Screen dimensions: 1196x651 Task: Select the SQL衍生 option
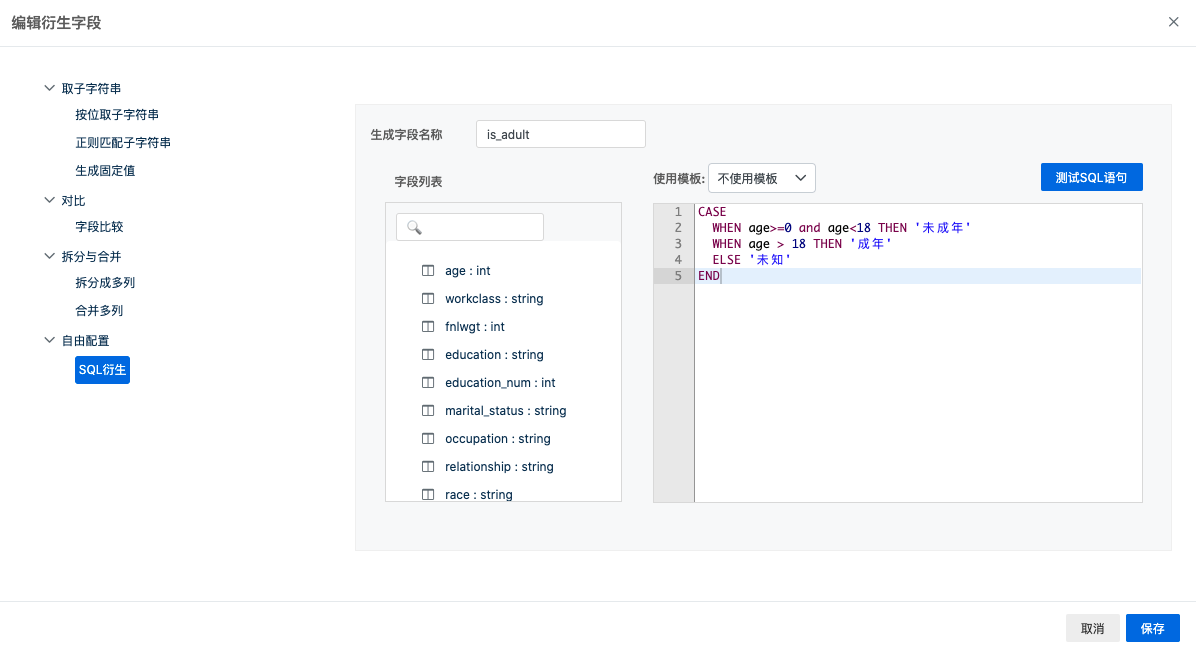tap(102, 370)
